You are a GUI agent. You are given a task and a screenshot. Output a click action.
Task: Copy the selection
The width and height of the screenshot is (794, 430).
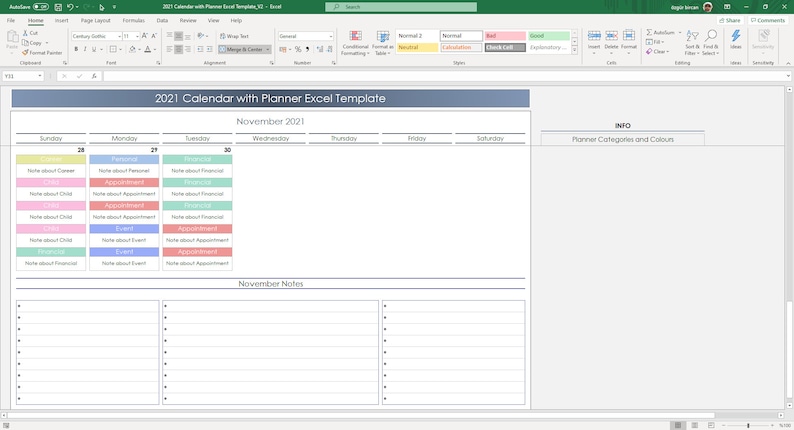click(x=32, y=43)
